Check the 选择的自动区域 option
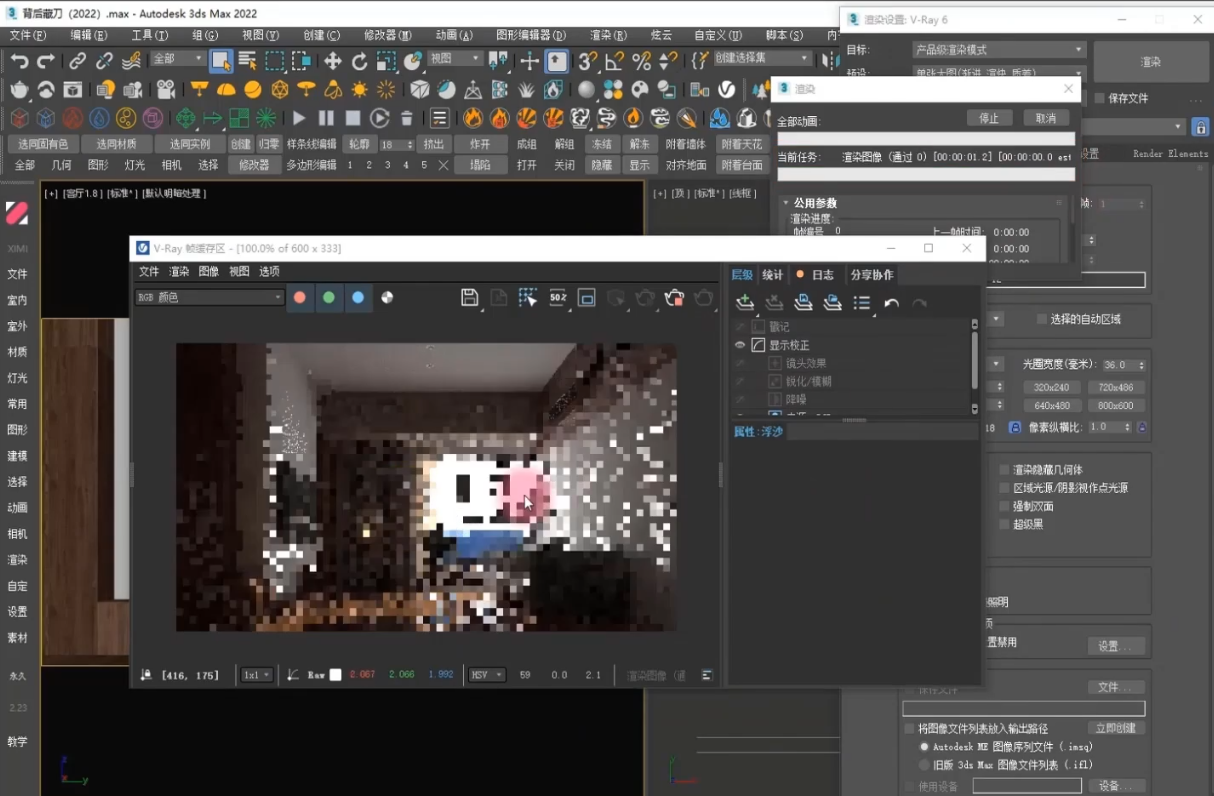 point(1041,319)
